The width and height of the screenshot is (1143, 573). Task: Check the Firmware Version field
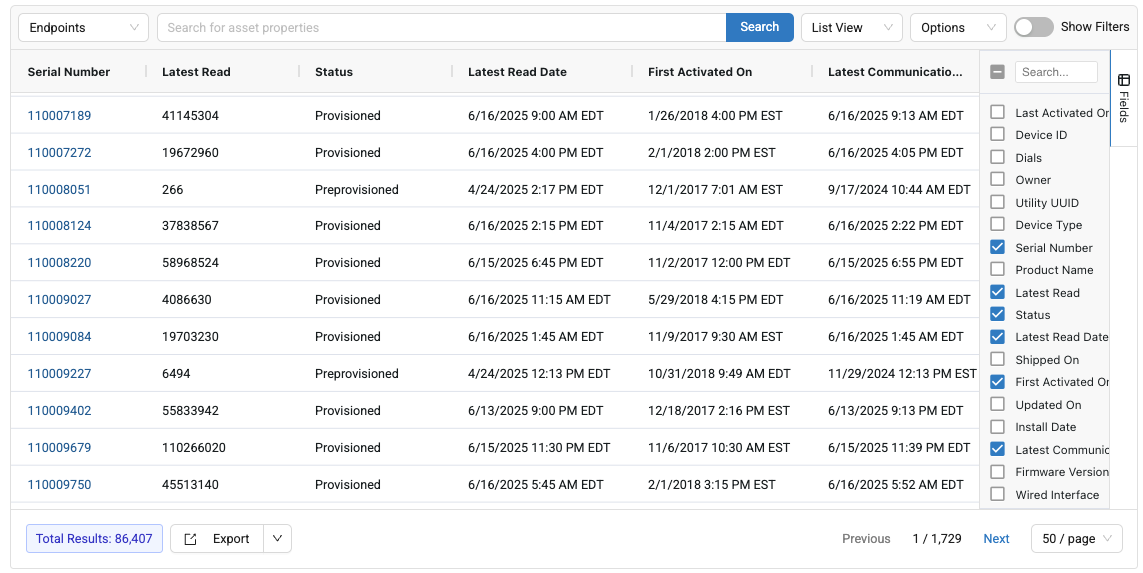click(997, 472)
